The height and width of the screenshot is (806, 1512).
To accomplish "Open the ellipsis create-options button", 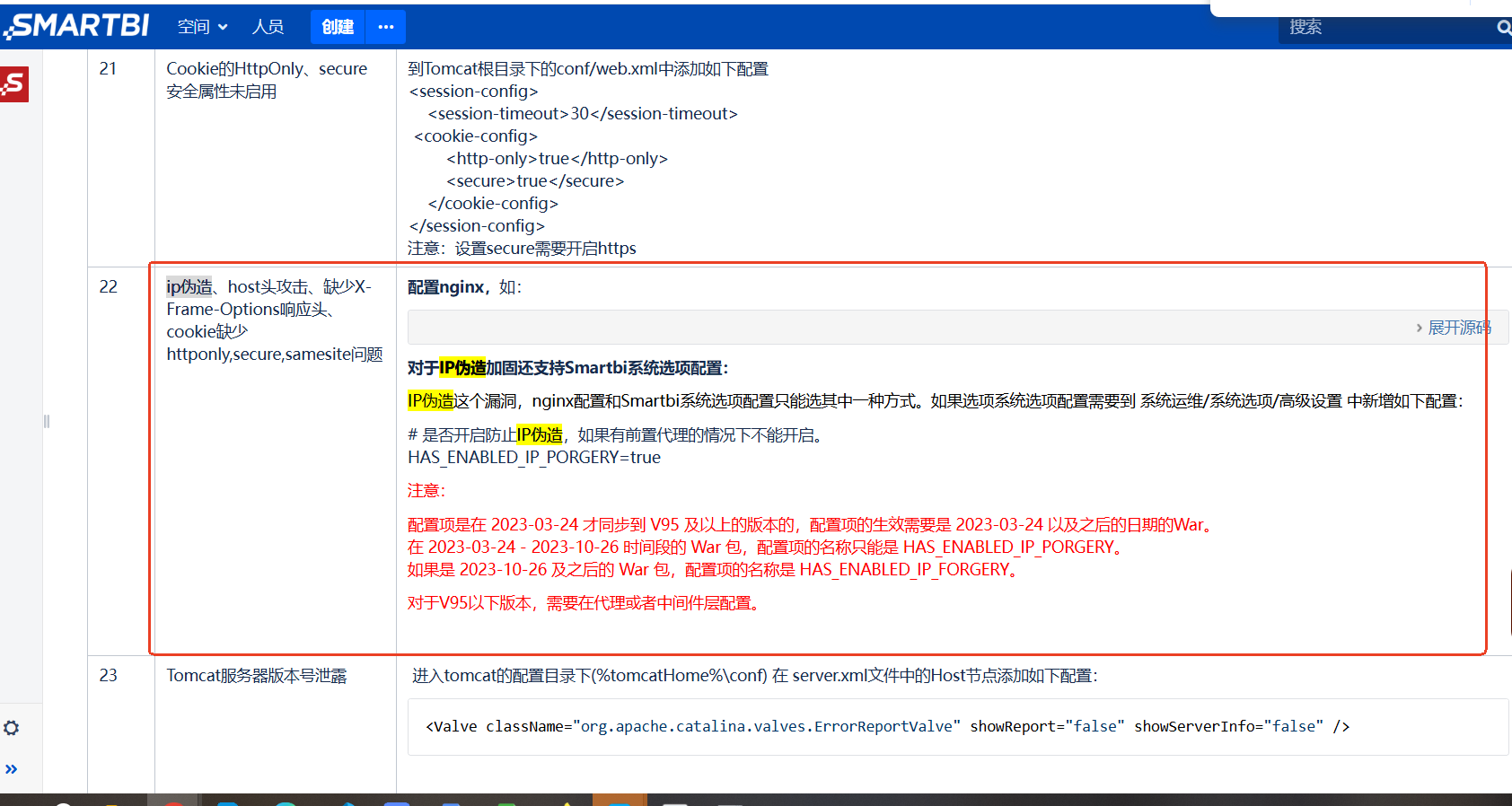I will 386,27.
